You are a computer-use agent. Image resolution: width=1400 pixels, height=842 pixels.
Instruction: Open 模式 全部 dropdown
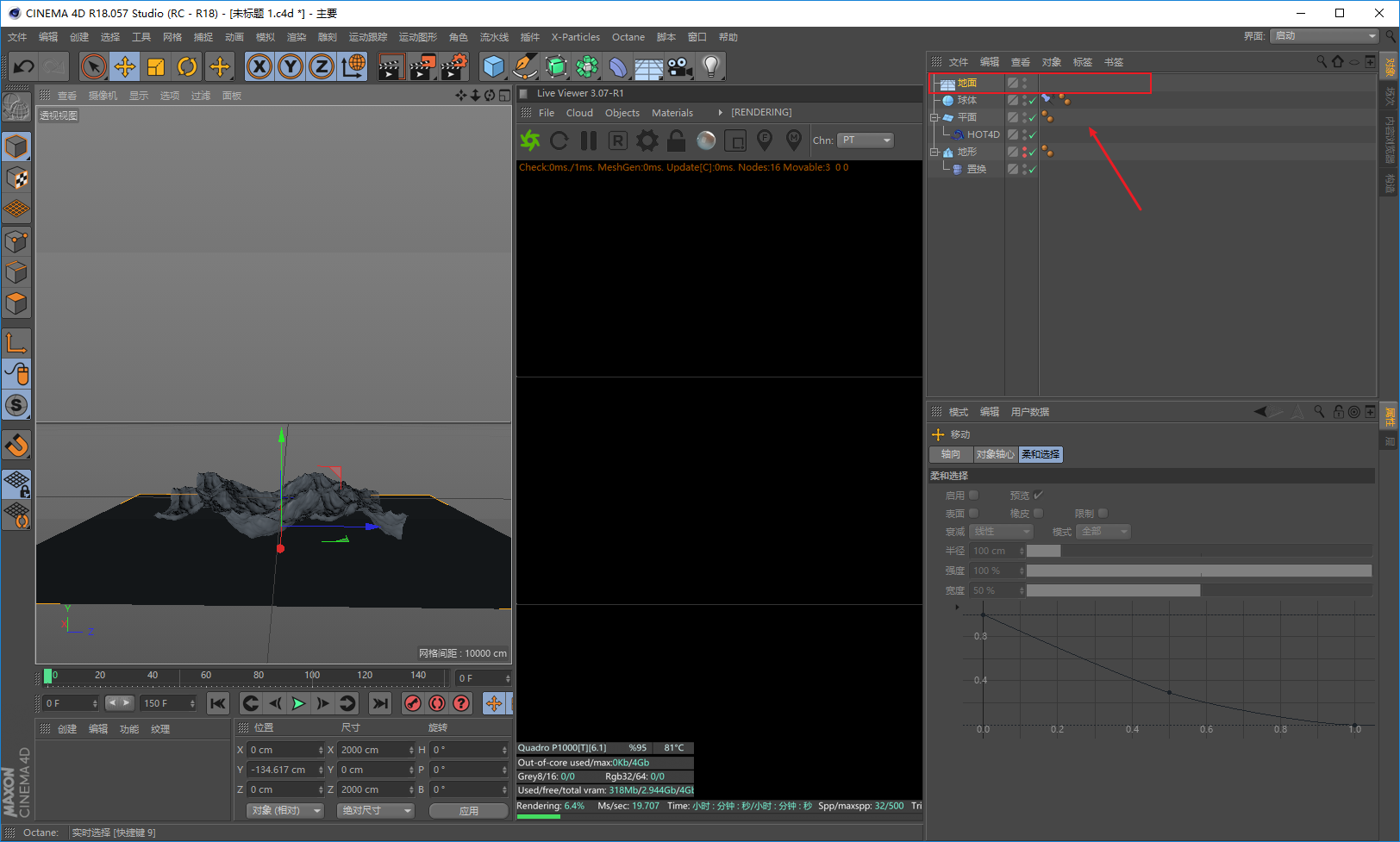(1103, 532)
